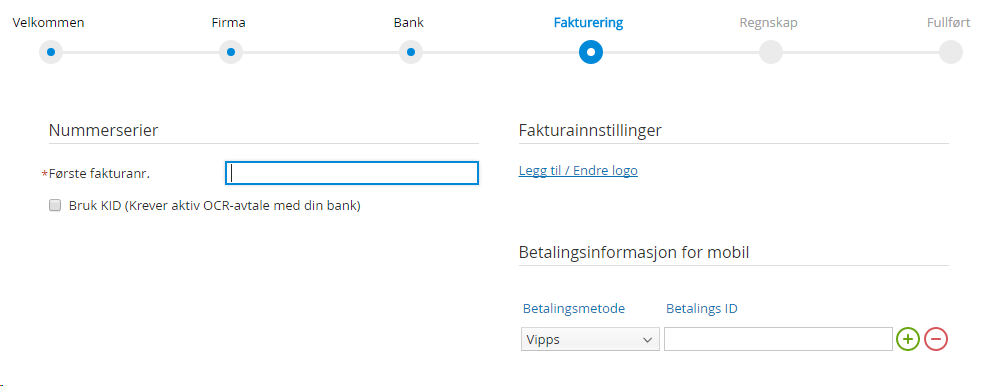Select the Firma step label
The image size is (990, 386).
pyautogui.click(x=229, y=23)
